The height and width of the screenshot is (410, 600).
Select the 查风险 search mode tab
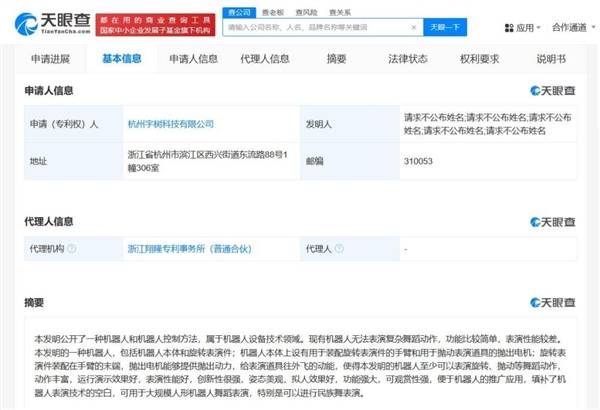(x=306, y=13)
